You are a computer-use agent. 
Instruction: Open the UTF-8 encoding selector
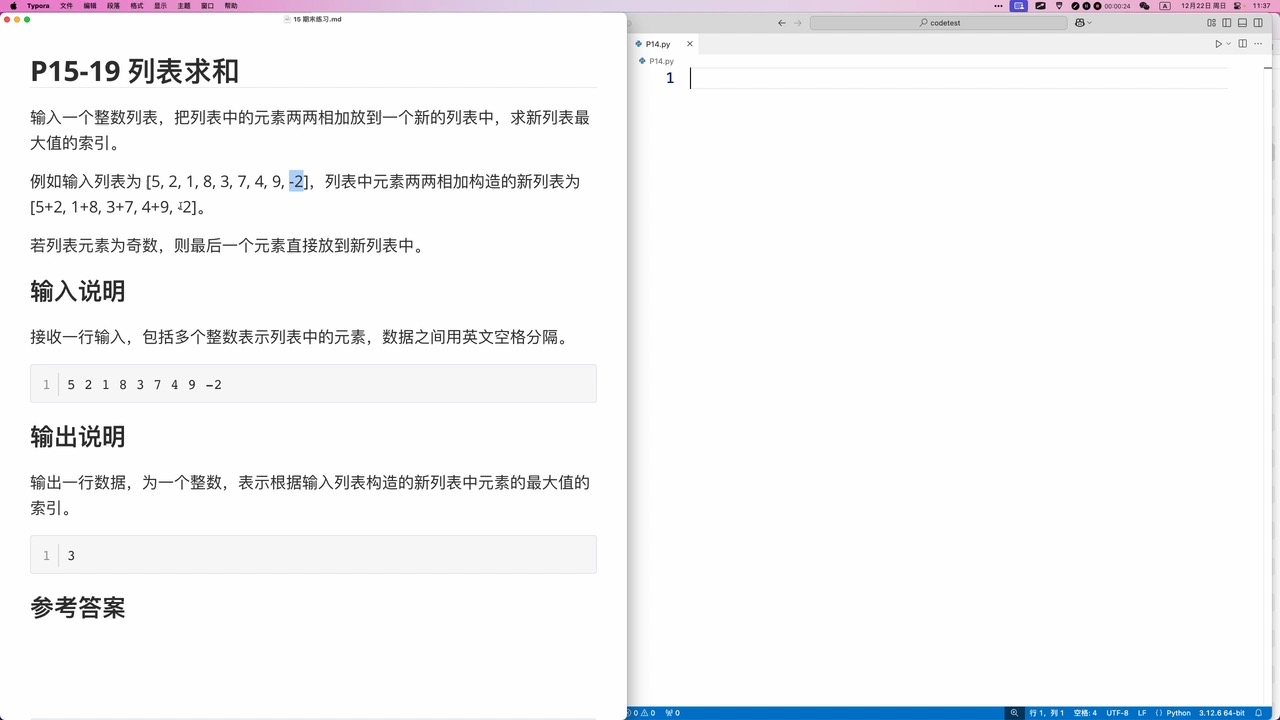point(1117,713)
